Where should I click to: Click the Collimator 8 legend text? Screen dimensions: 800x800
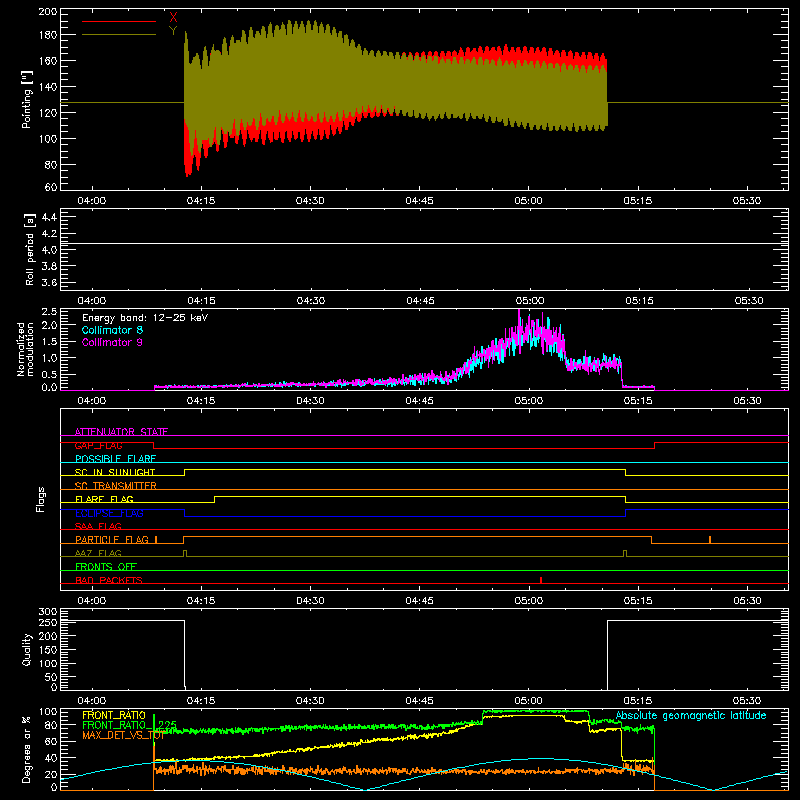coord(112,330)
